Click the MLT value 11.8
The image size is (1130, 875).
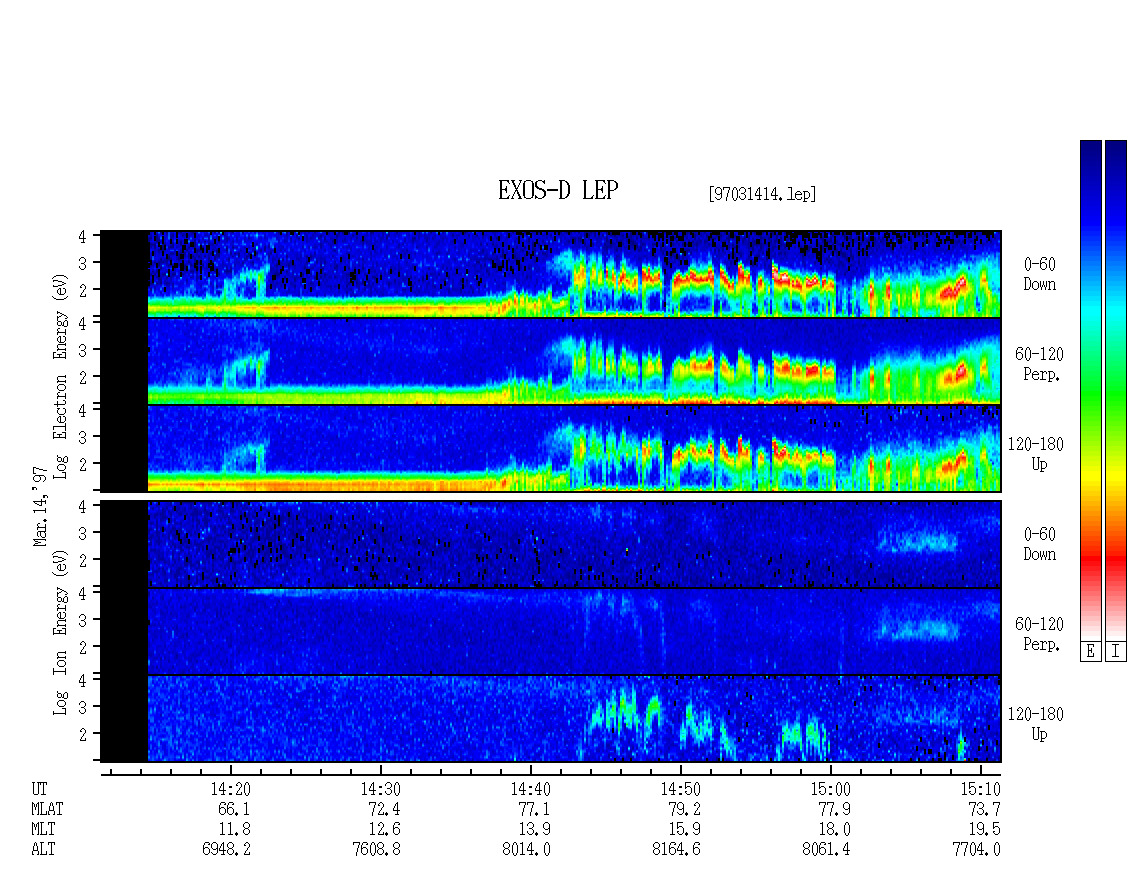[x=234, y=830]
